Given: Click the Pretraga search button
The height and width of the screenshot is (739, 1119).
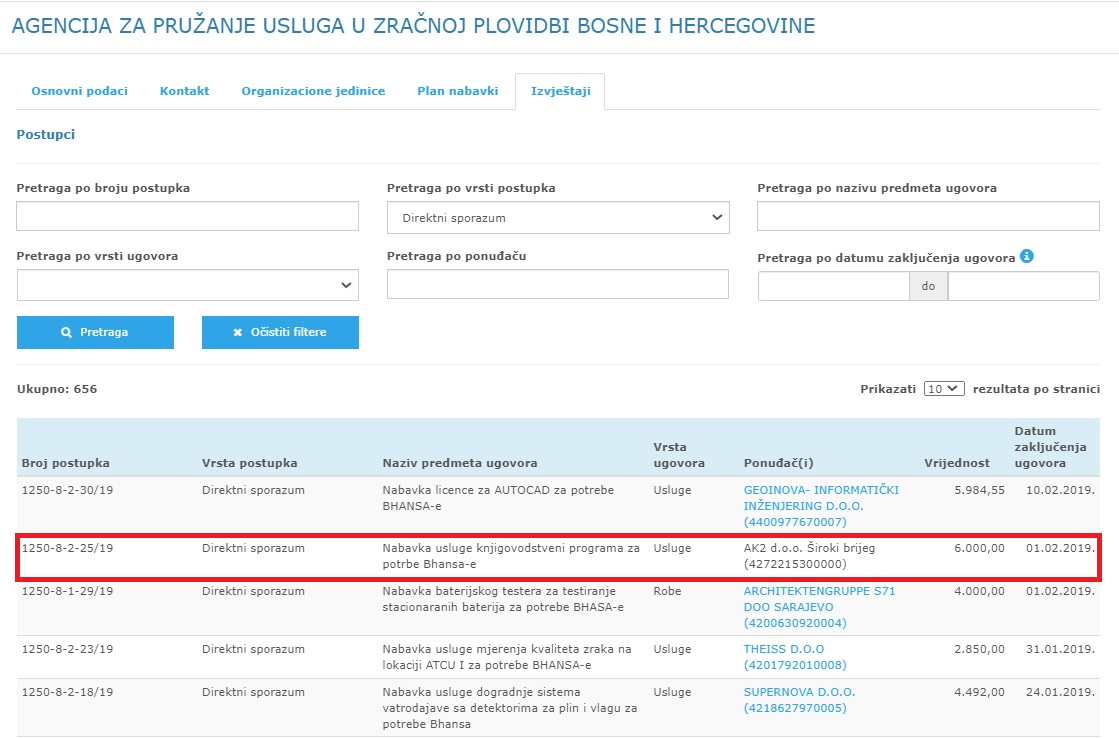Looking at the screenshot, I should point(95,332).
